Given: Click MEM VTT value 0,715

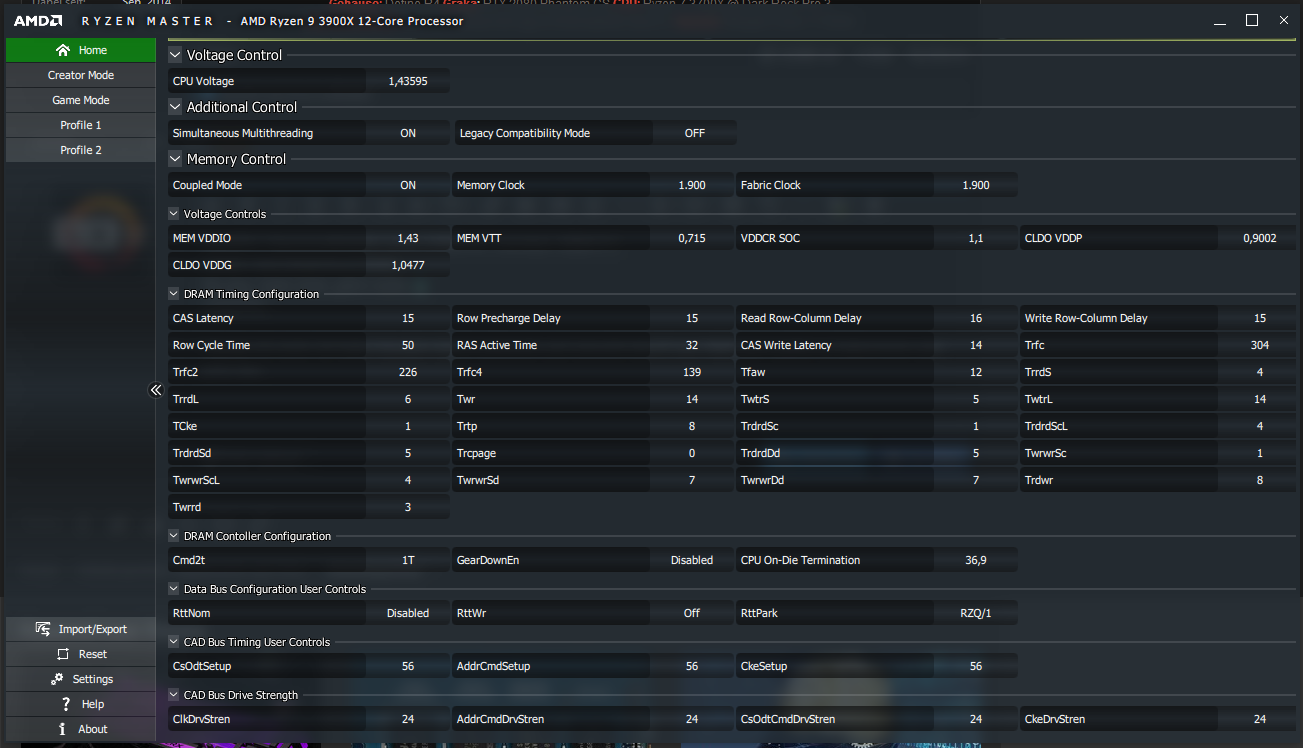Looking at the screenshot, I should point(692,238).
